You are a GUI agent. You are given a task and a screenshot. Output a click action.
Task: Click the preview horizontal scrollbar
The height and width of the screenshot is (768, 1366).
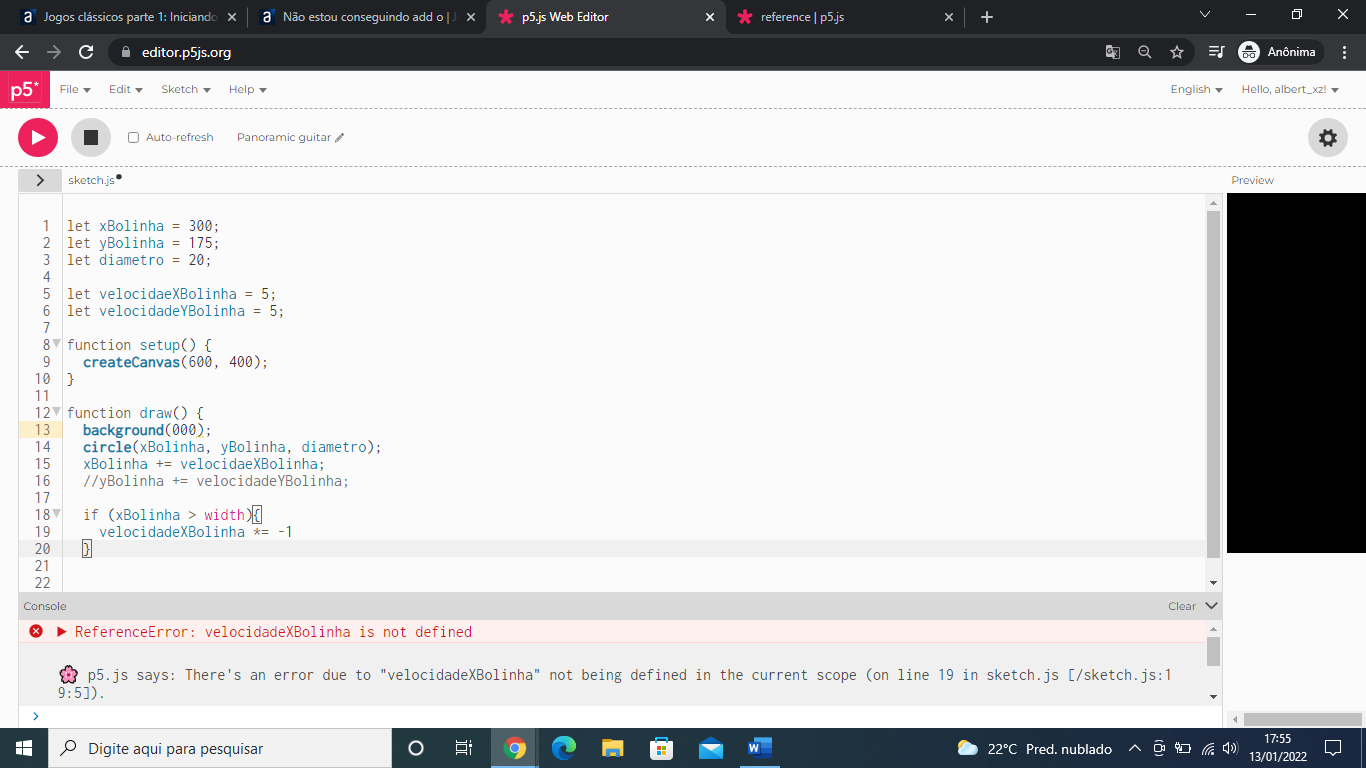[x=1304, y=719]
